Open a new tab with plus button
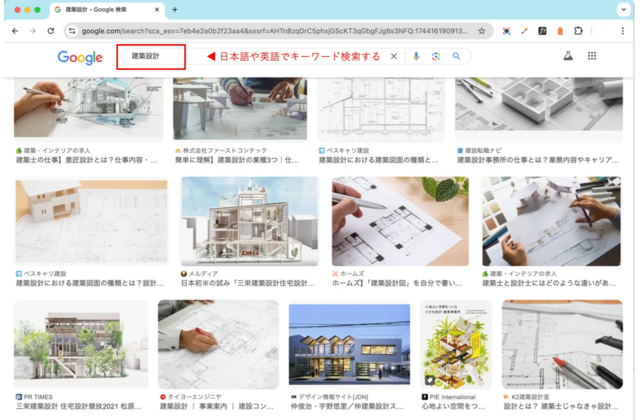The height and width of the screenshot is (420, 640). (175, 9)
